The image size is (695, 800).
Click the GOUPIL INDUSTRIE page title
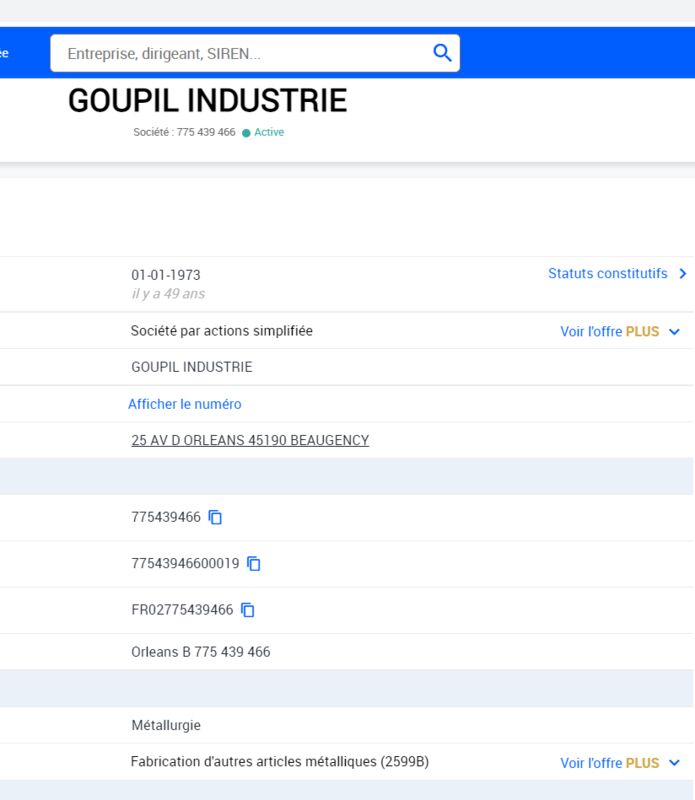click(208, 101)
